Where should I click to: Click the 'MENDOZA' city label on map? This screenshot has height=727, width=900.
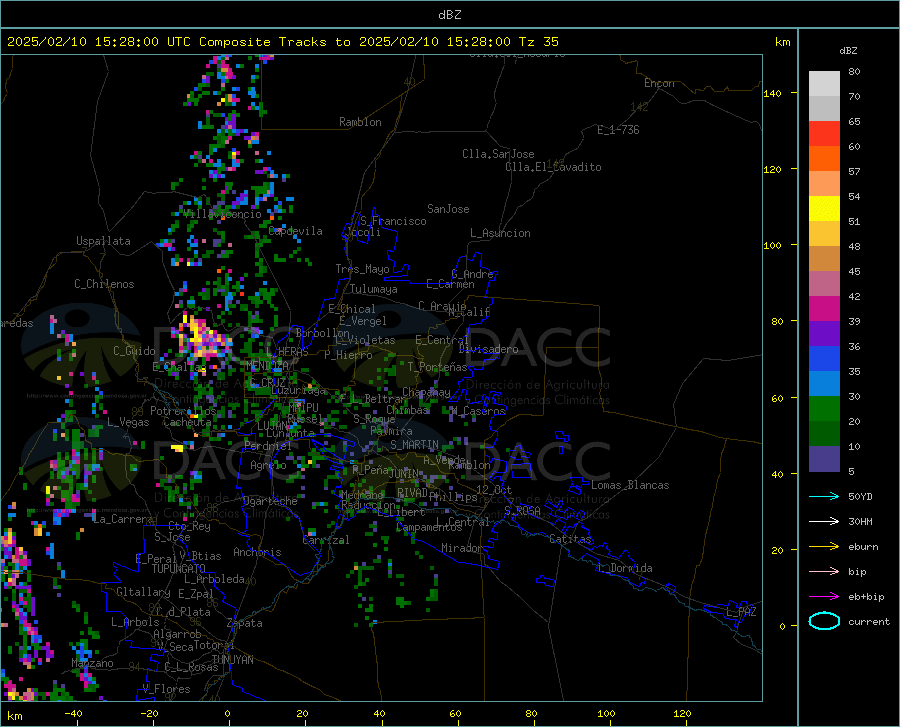pos(267,365)
